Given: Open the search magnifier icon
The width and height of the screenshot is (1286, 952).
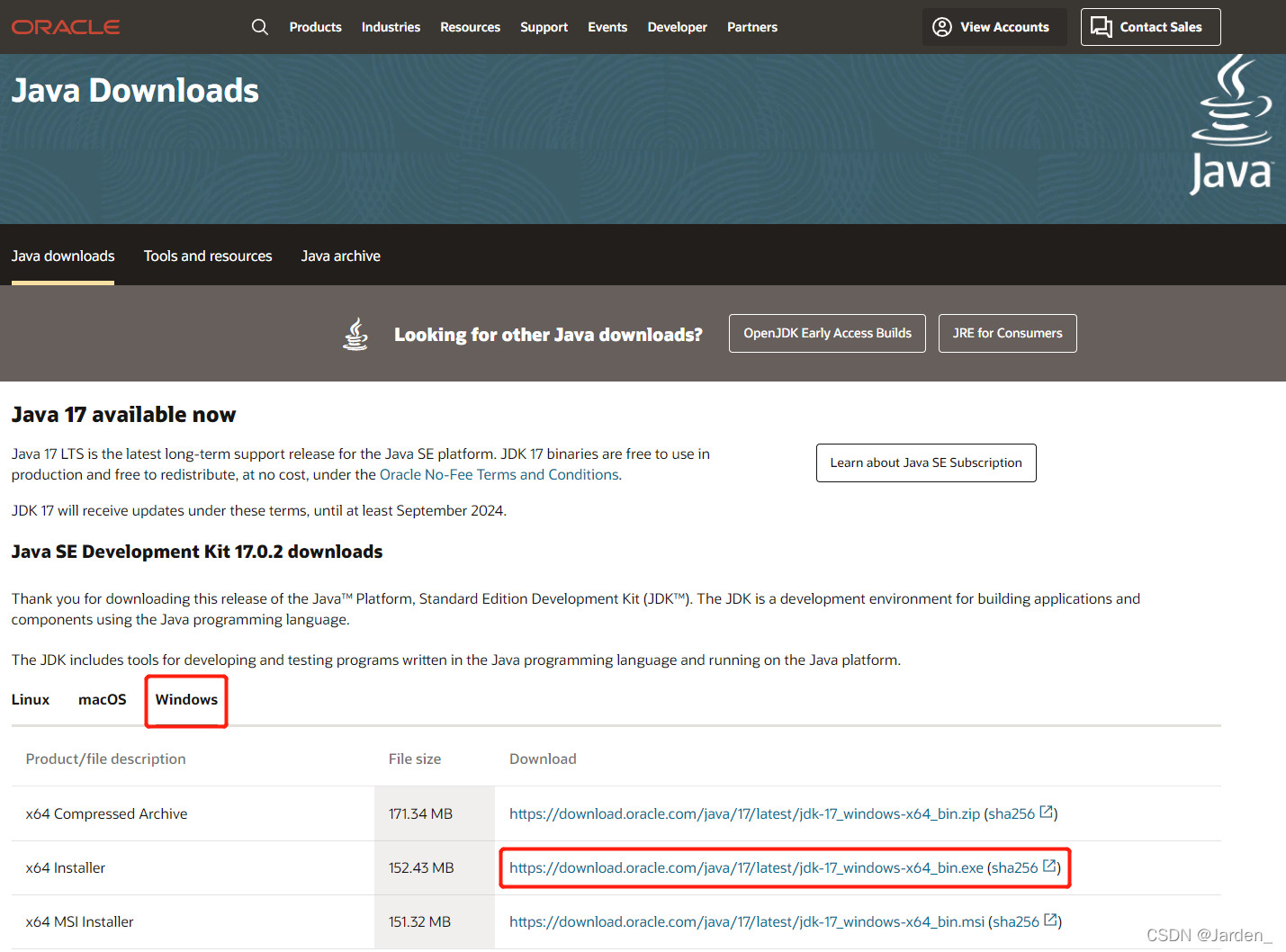Looking at the screenshot, I should tap(260, 27).
